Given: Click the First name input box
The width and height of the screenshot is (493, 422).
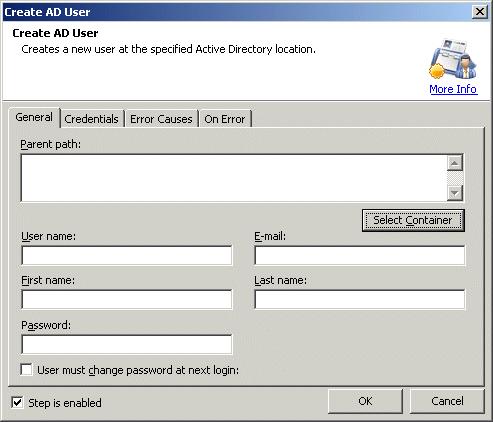Looking at the screenshot, I should point(127,300).
